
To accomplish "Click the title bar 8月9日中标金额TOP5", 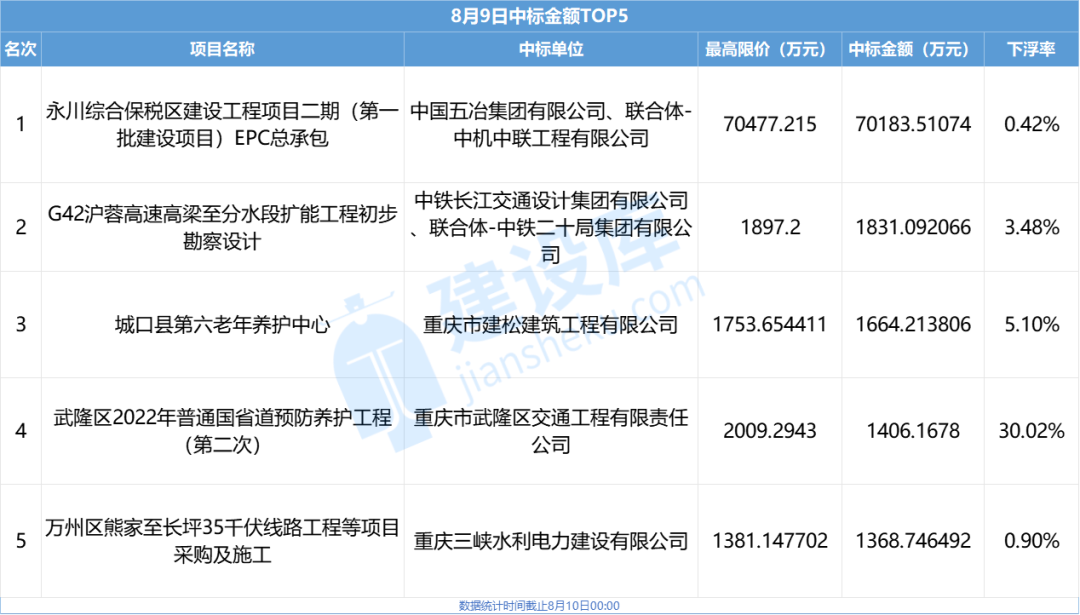I will coord(540,15).
